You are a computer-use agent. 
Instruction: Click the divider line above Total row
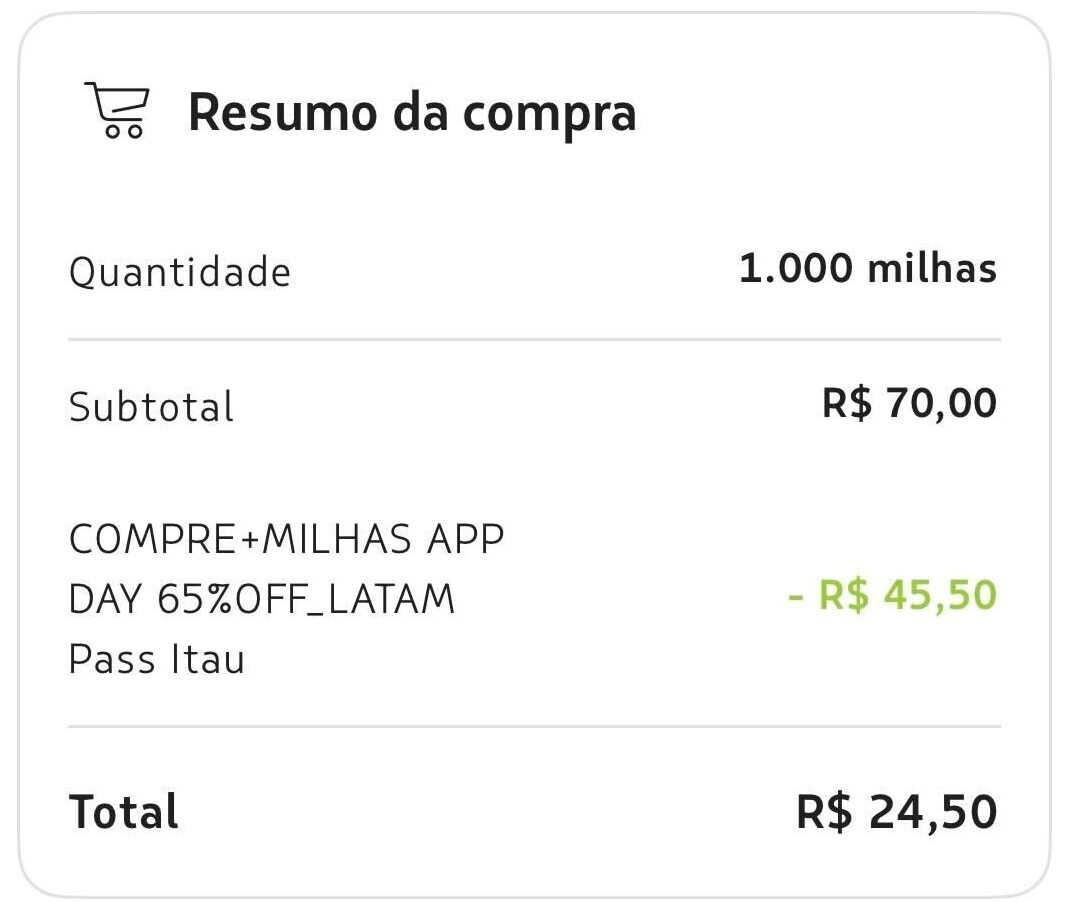pyautogui.click(x=534, y=726)
